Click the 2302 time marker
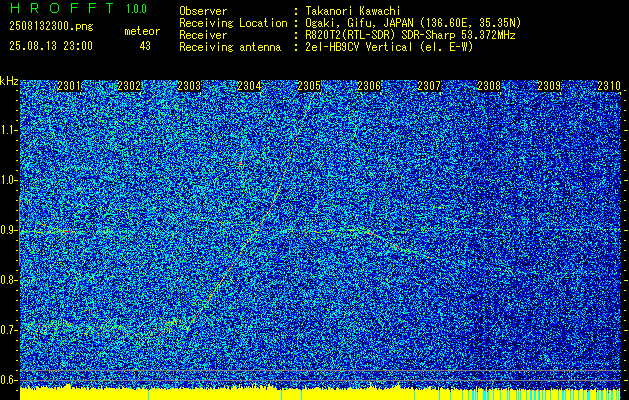Viewport: 629px width, 400px height. [129, 86]
